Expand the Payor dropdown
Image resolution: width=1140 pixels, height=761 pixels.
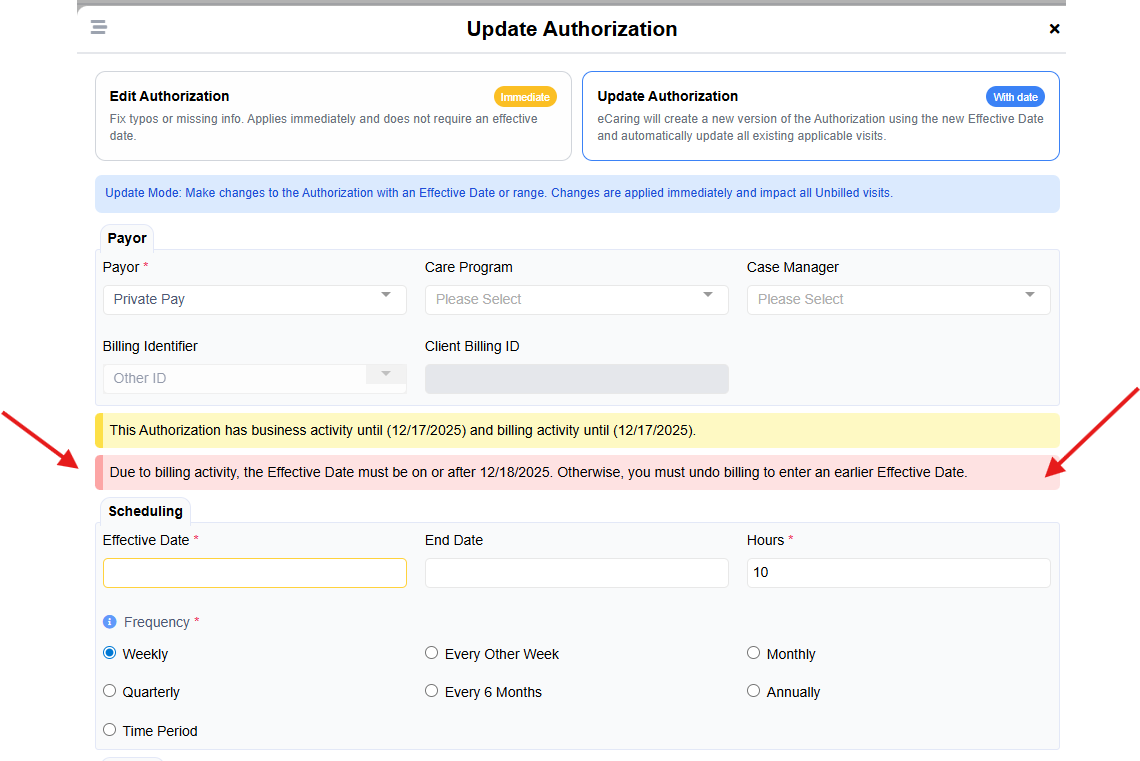[x=254, y=299]
